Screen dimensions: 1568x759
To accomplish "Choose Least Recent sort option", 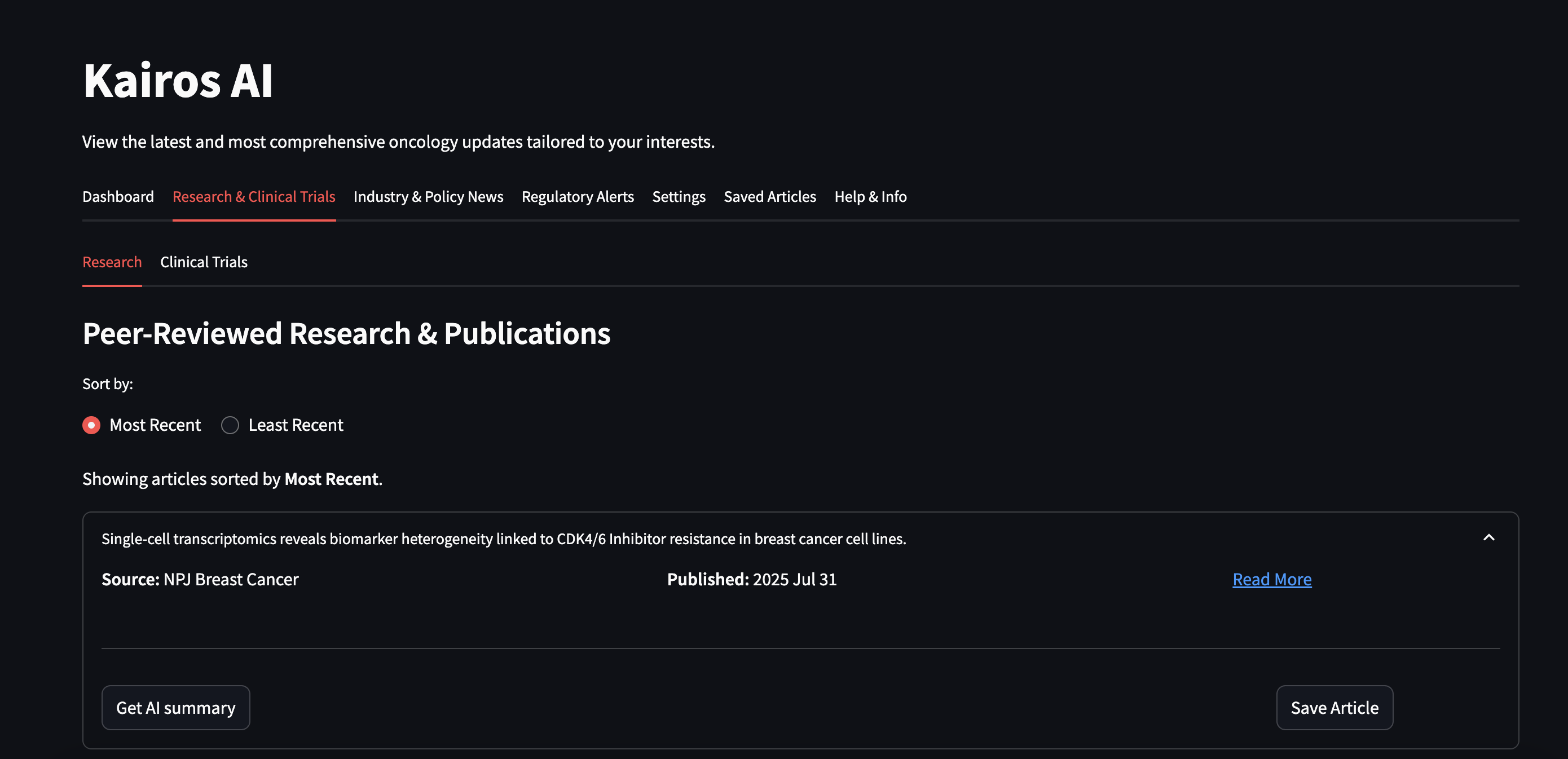I will point(283,425).
